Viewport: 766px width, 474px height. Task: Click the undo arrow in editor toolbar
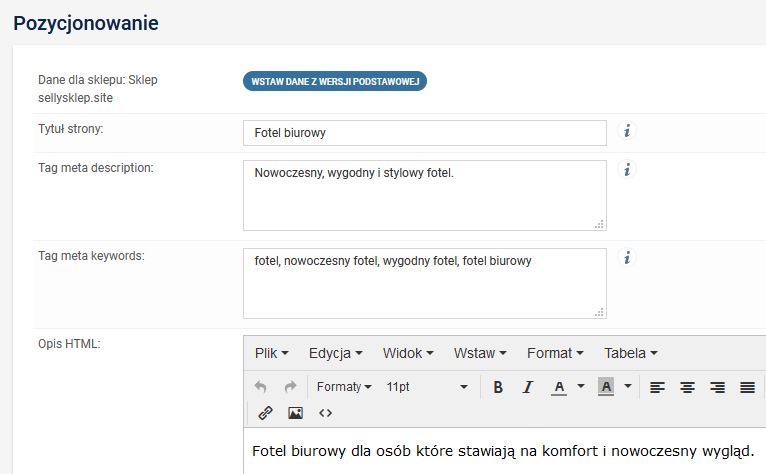coord(261,387)
